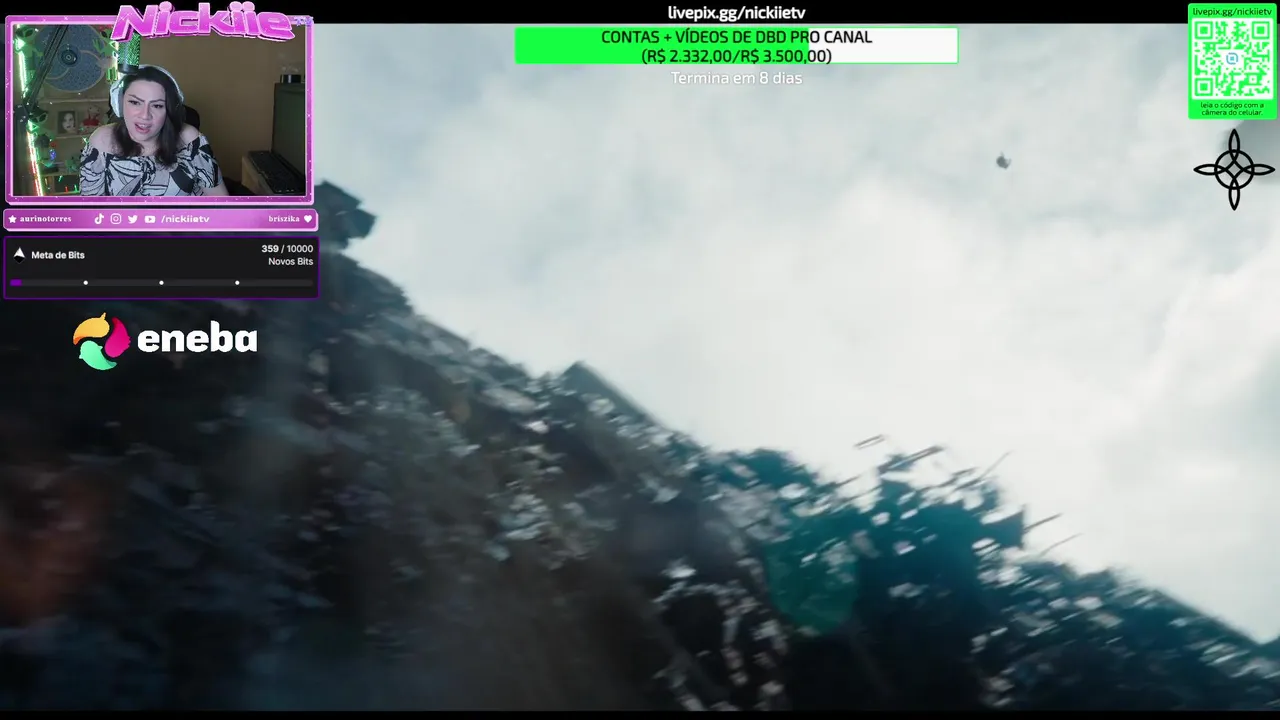The width and height of the screenshot is (1280, 720).
Task: Click the Instagram icon in the social bar
Action: [x=116, y=219]
